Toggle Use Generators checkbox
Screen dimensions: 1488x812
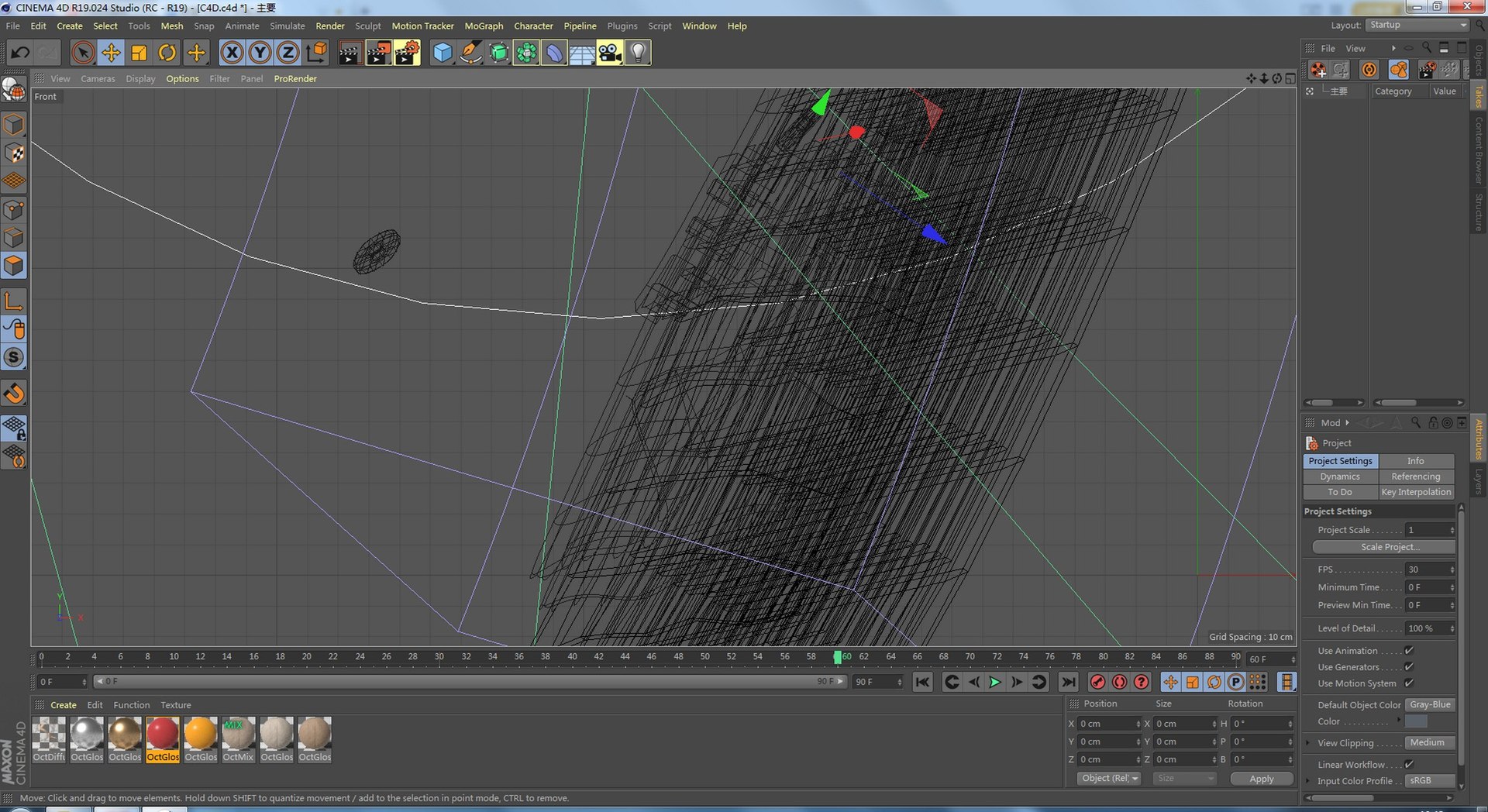coord(1409,667)
